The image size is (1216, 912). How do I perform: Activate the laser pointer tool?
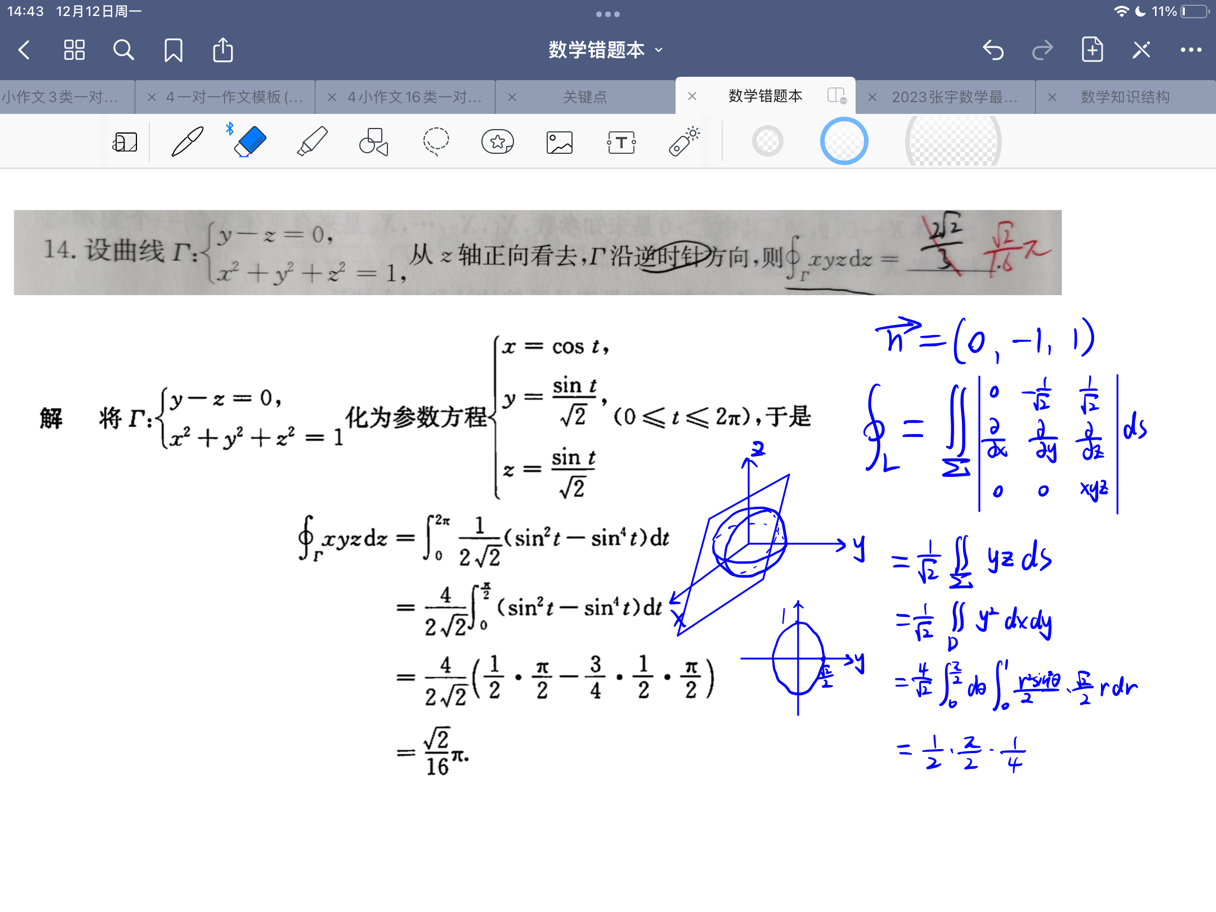[x=683, y=141]
